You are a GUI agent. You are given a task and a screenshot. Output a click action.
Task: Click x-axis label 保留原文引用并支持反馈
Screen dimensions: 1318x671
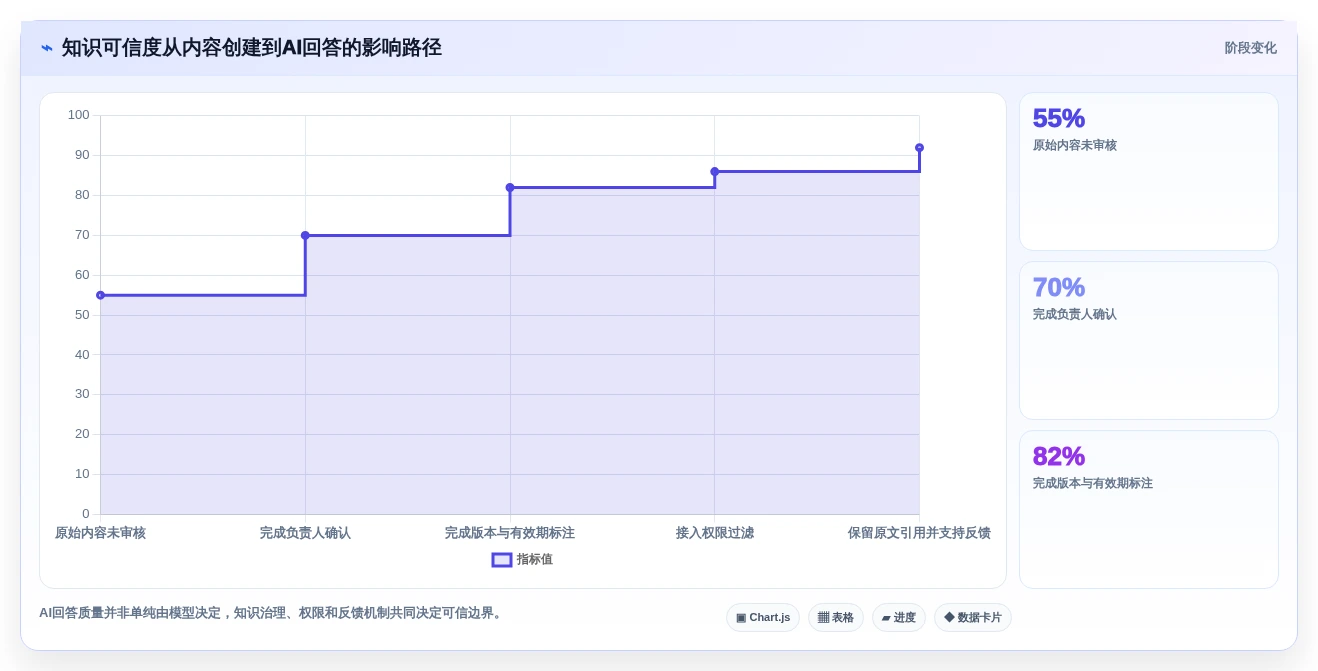click(919, 533)
